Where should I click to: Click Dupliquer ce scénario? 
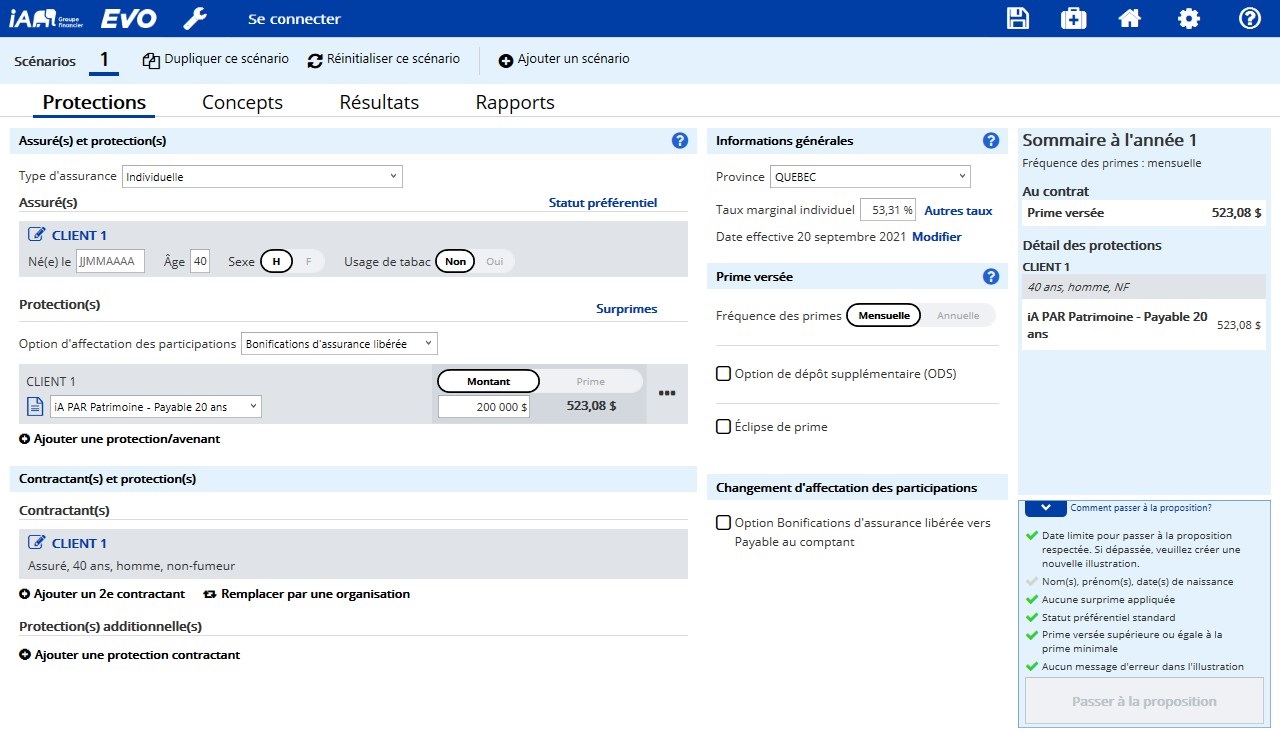[215, 60]
